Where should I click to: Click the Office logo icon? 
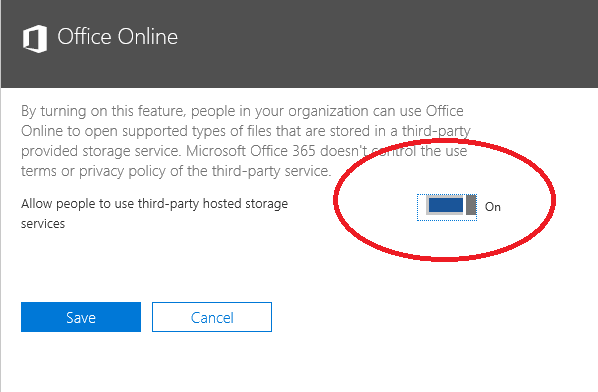(35, 39)
